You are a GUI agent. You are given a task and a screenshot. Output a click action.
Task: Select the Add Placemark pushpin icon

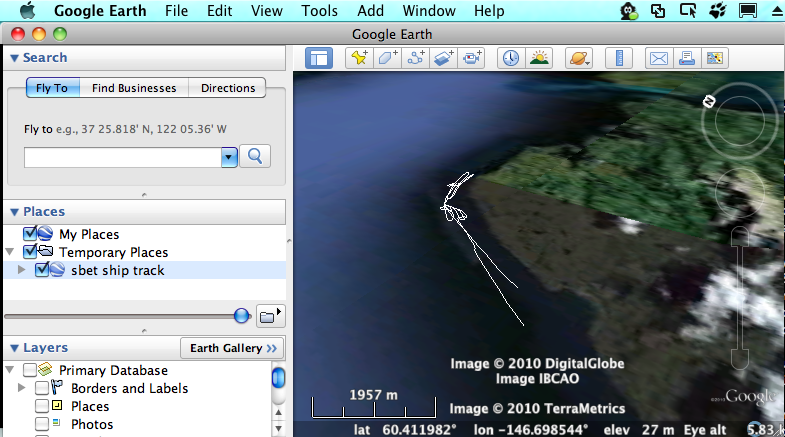click(x=359, y=58)
